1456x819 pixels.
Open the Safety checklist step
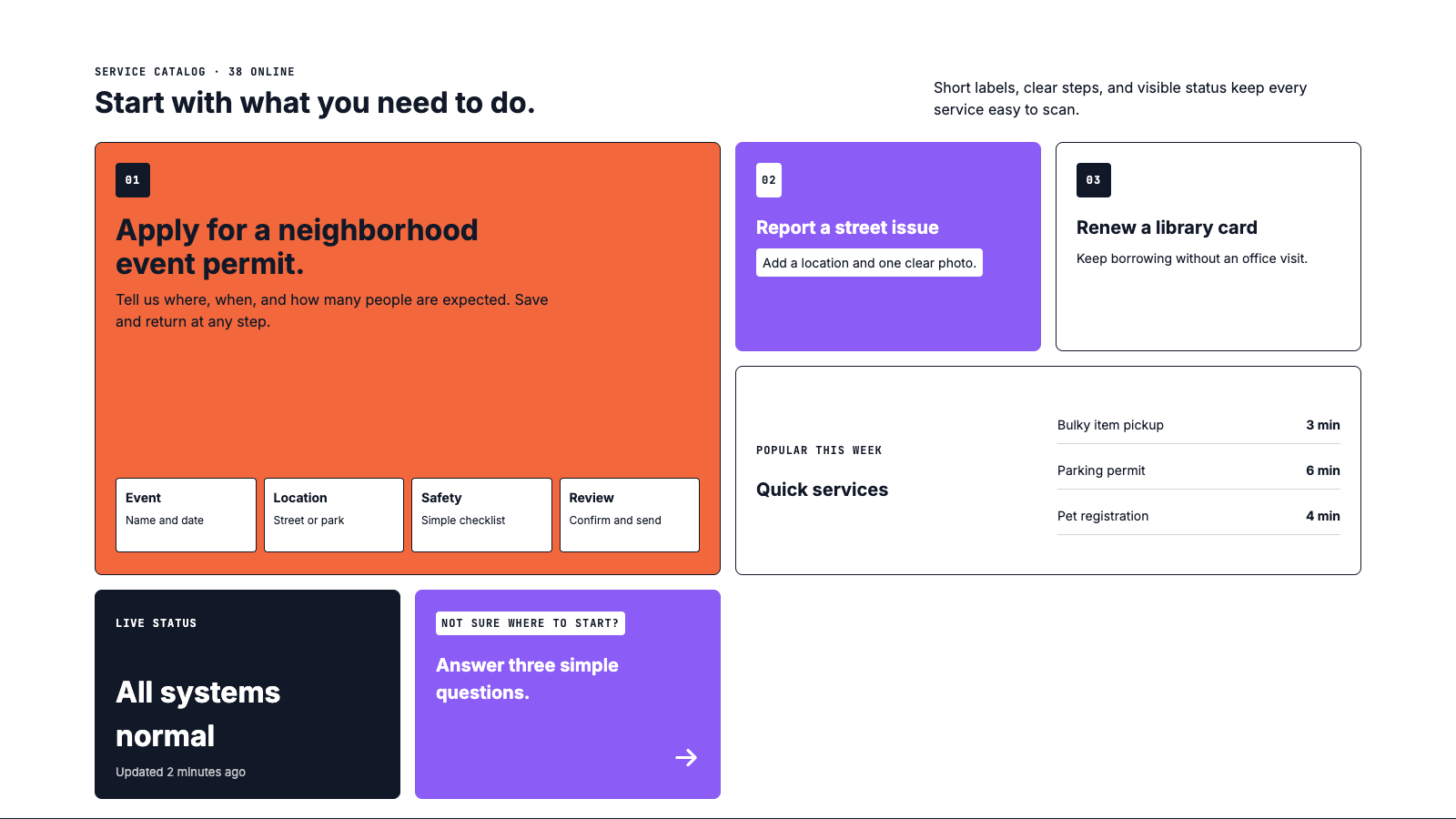[x=481, y=515]
